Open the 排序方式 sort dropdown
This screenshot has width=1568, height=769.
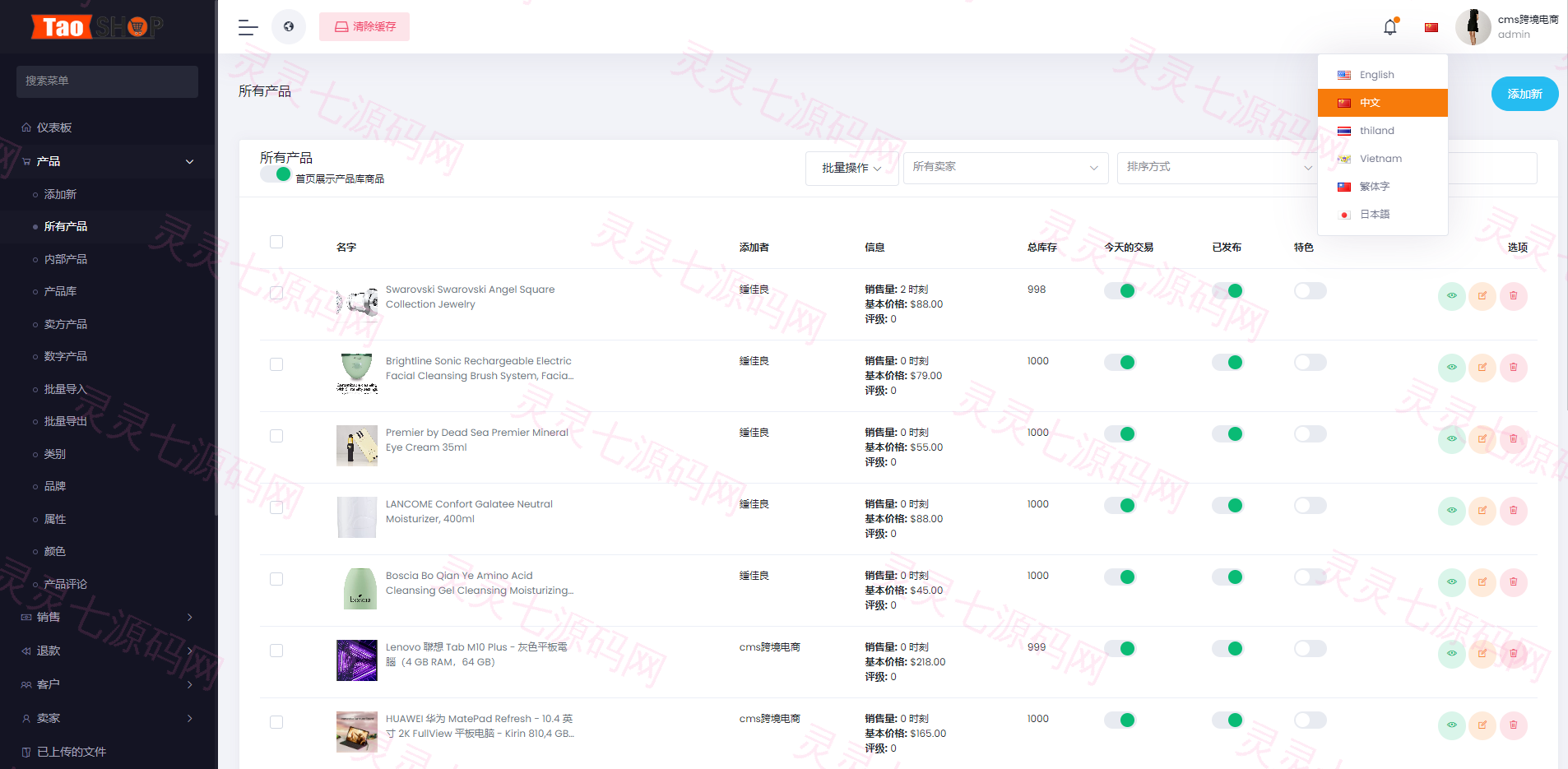1219,167
